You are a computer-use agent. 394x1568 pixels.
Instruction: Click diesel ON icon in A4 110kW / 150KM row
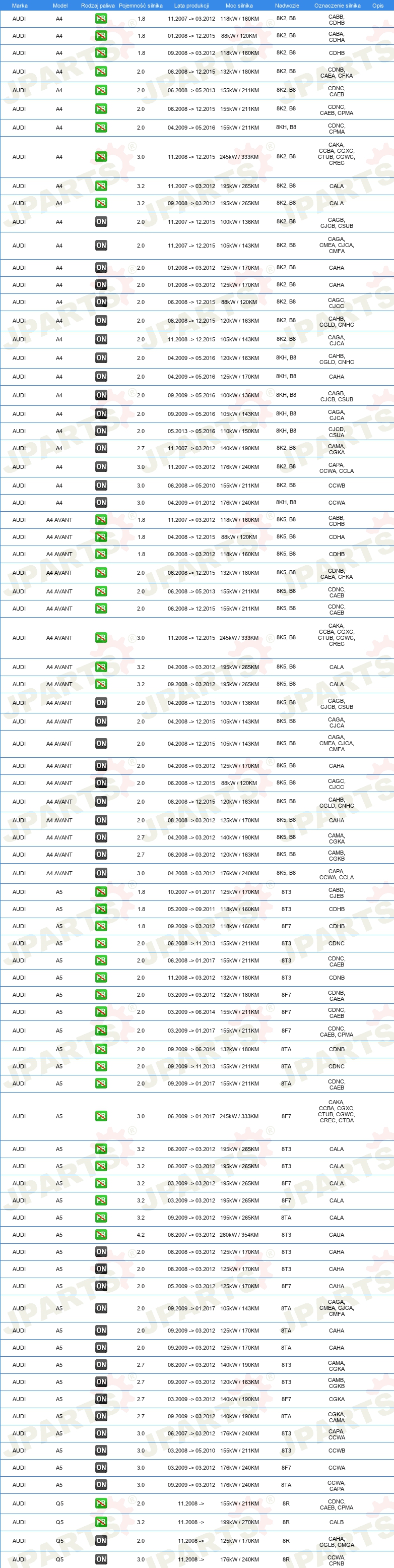101,431
